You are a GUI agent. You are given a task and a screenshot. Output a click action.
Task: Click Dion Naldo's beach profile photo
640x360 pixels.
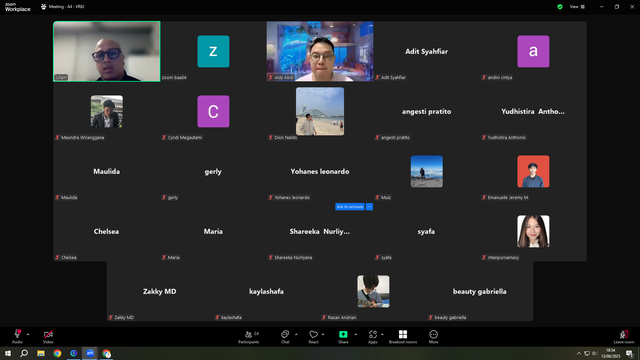[x=320, y=111]
